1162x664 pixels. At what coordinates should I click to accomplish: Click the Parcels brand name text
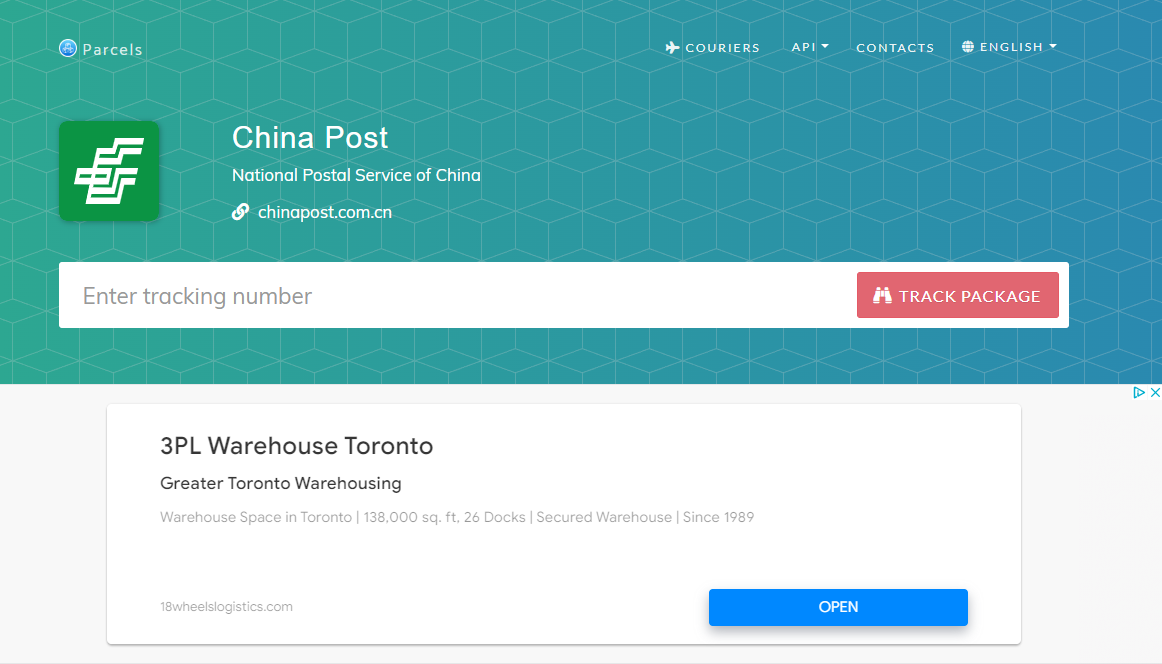tap(112, 49)
